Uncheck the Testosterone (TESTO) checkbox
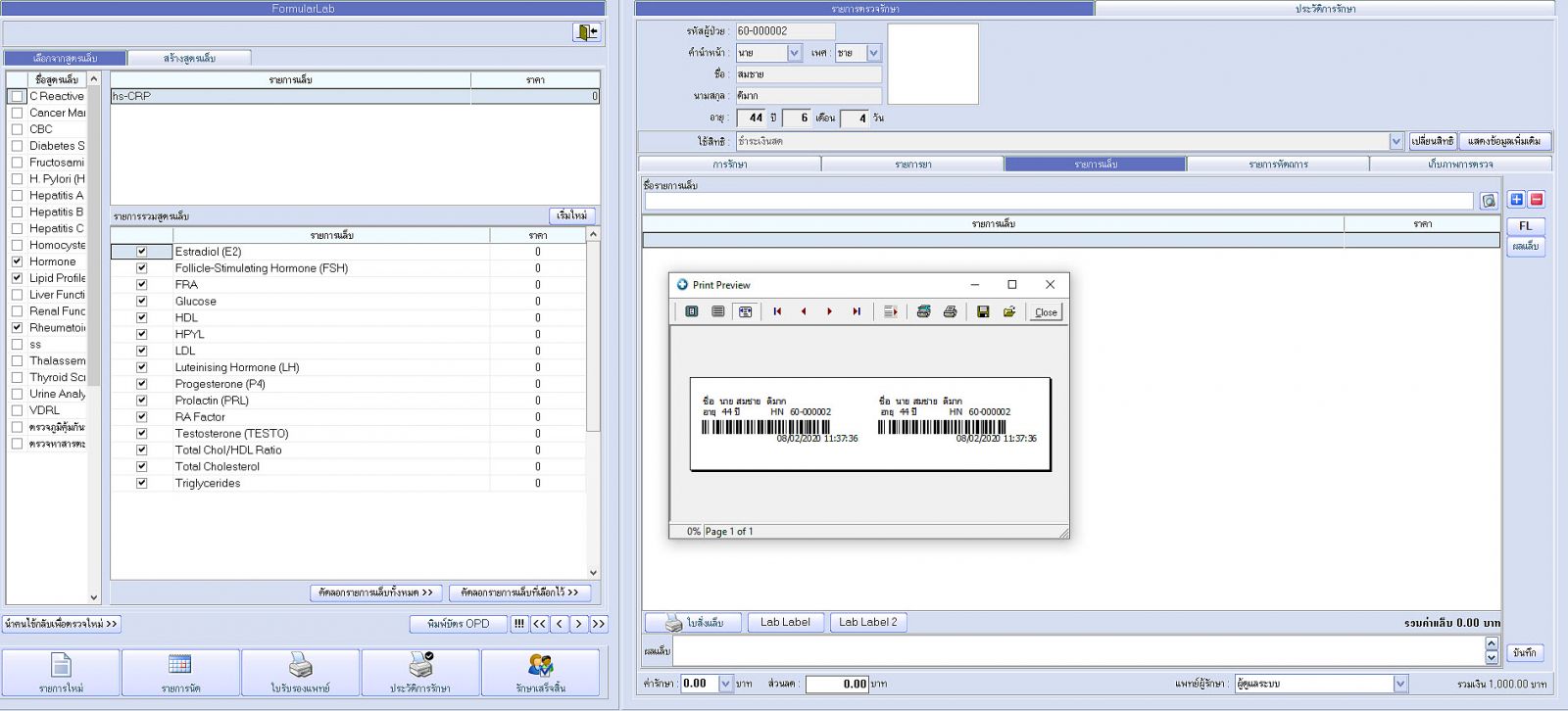 click(141, 434)
